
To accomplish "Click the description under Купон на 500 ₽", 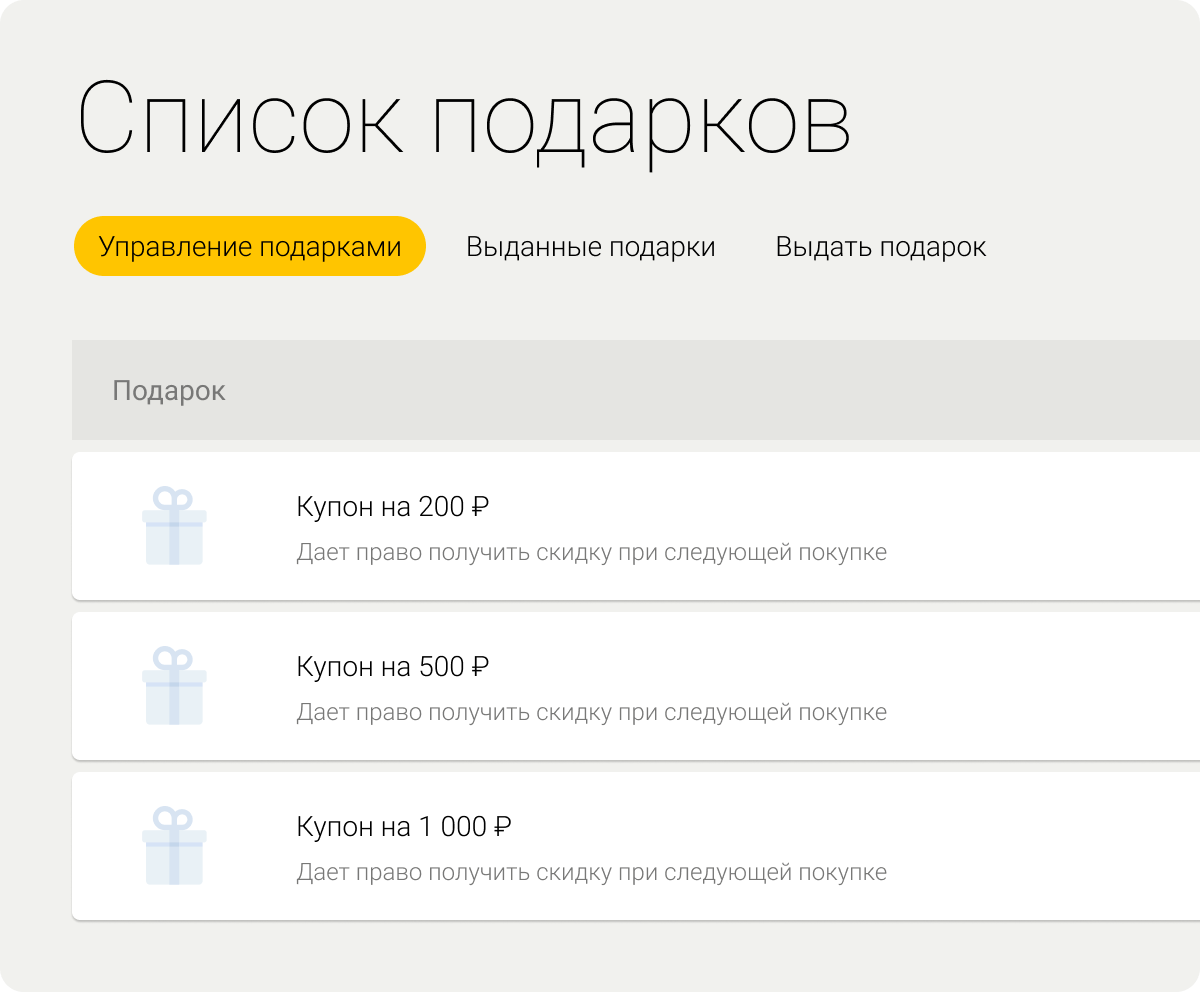I will coord(592,712).
